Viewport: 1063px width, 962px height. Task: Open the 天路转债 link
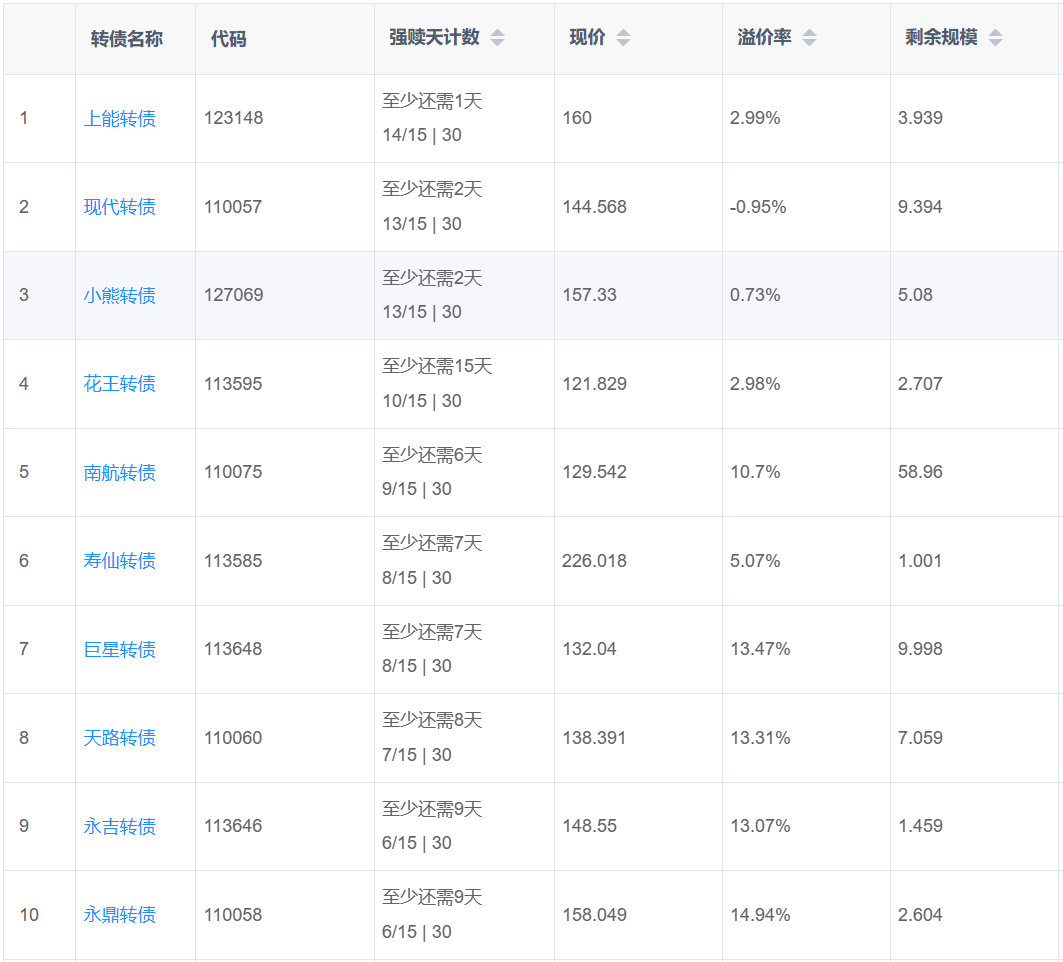coord(120,738)
